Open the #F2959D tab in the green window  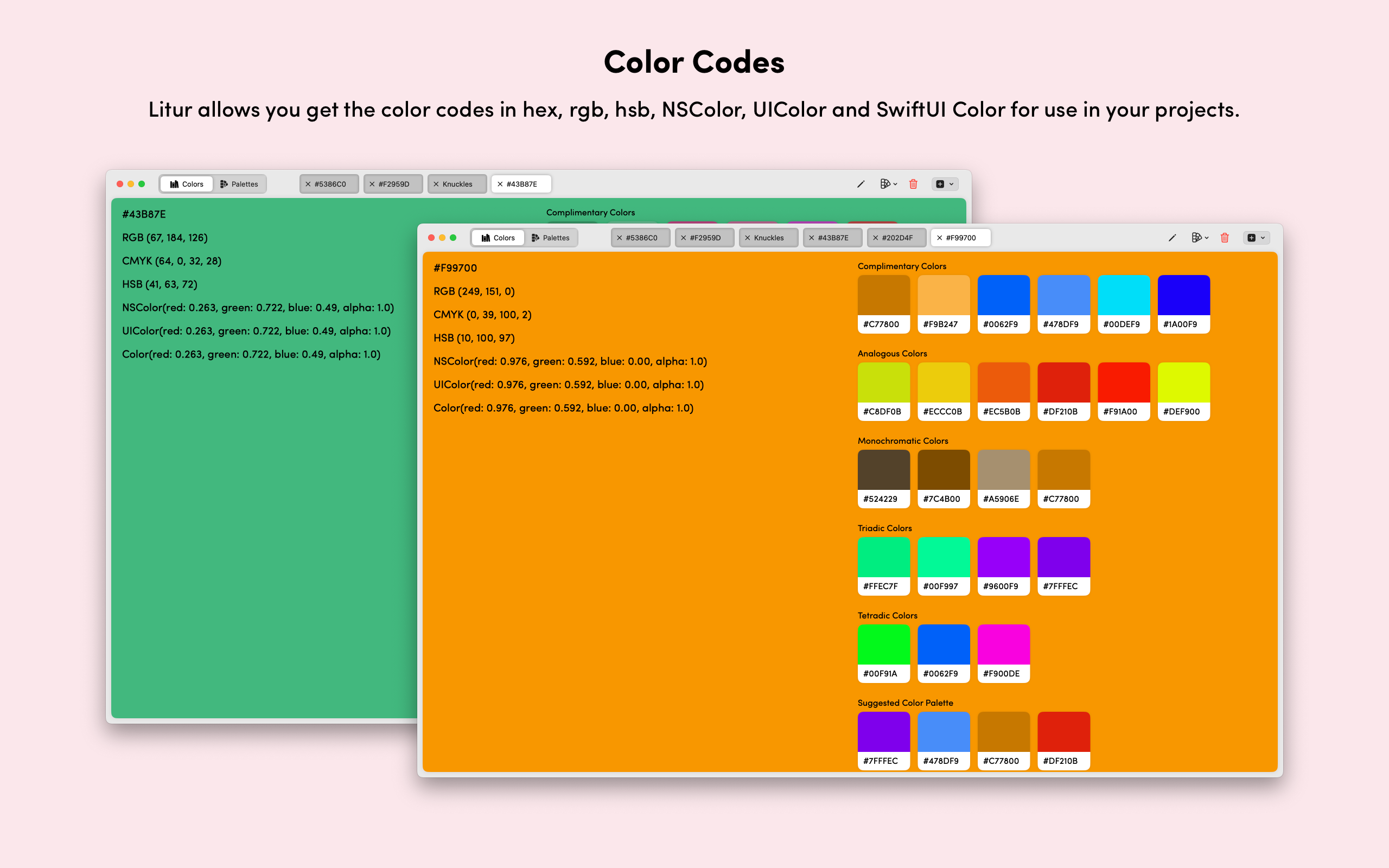(394, 184)
